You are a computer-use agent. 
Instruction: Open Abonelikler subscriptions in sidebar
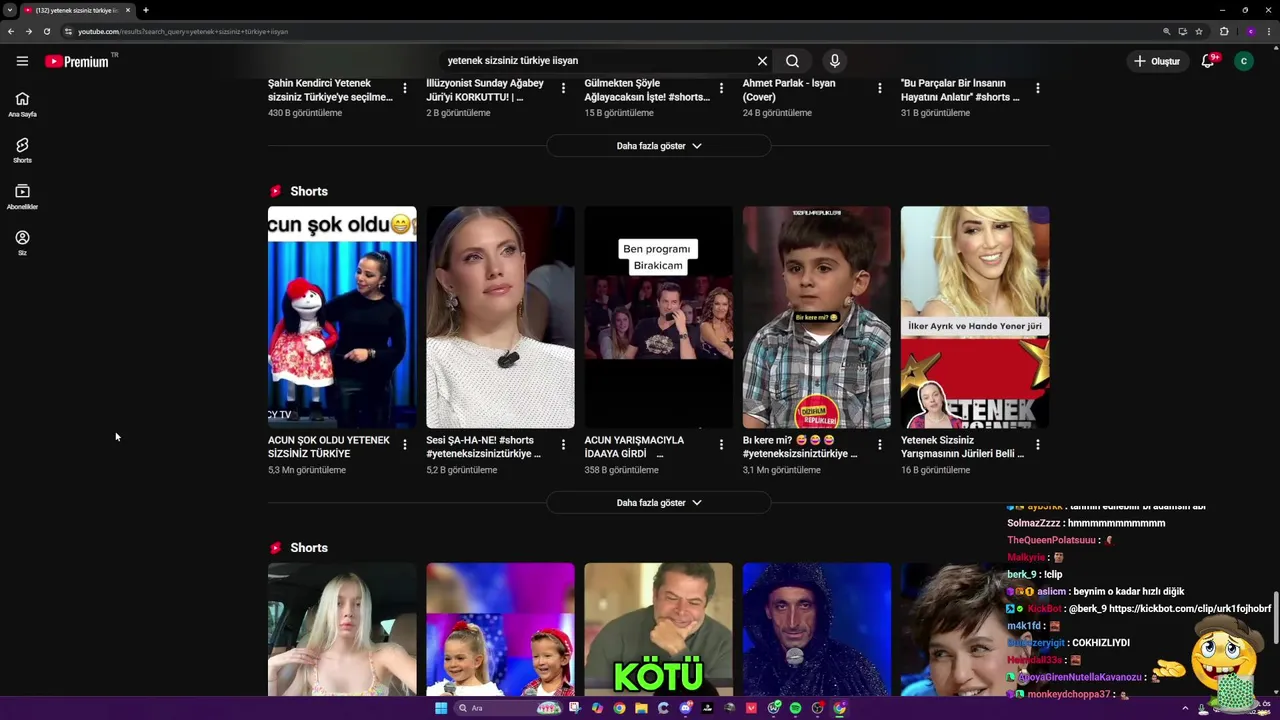click(22, 197)
